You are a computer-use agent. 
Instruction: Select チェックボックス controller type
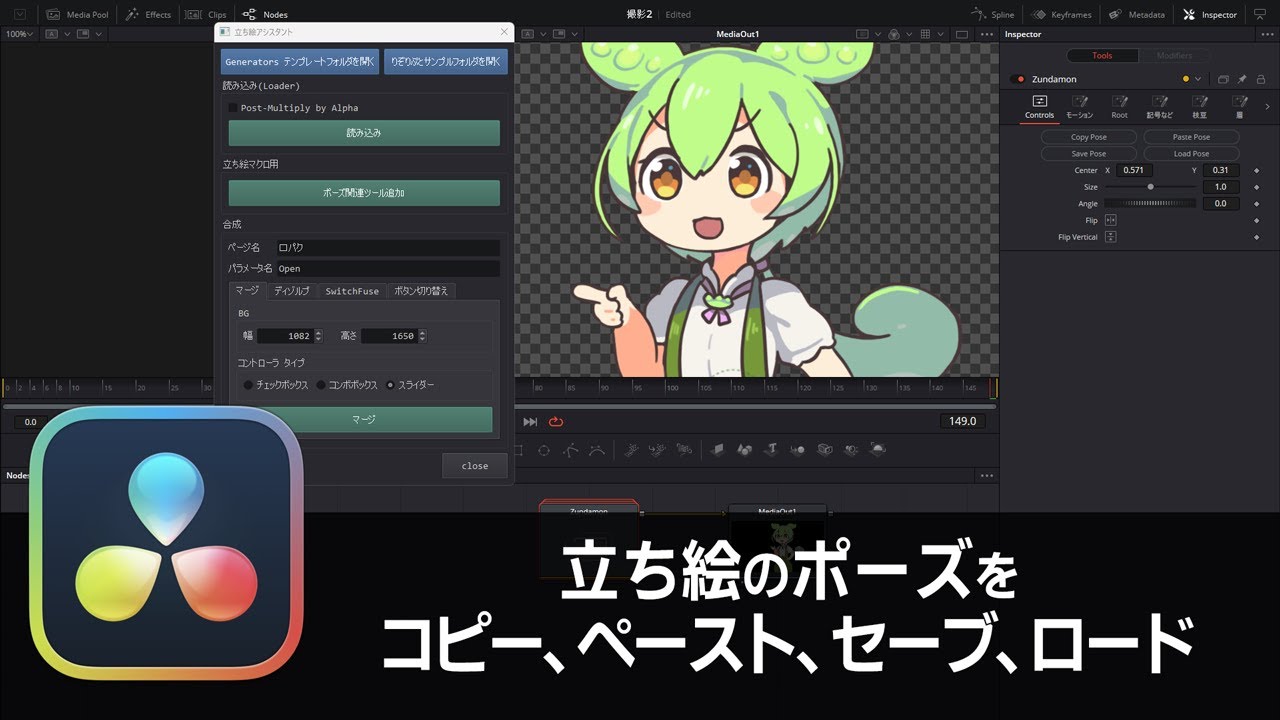248,385
